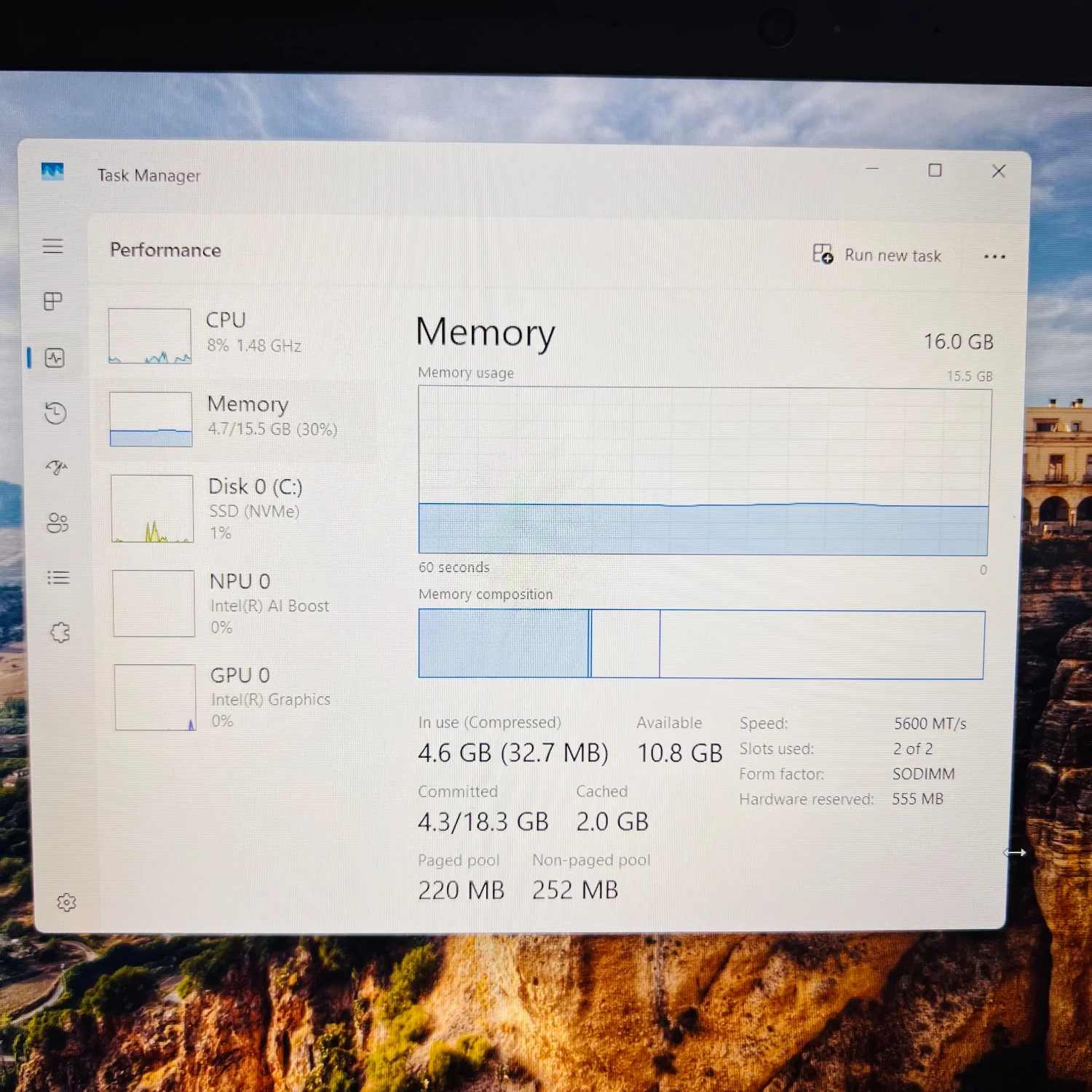Image resolution: width=1092 pixels, height=1092 pixels.
Task: Open the Details page list icon
Action: click(x=58, y=578)
